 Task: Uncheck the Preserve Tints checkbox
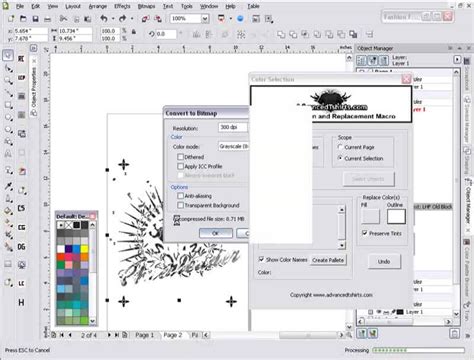point(365,233)
